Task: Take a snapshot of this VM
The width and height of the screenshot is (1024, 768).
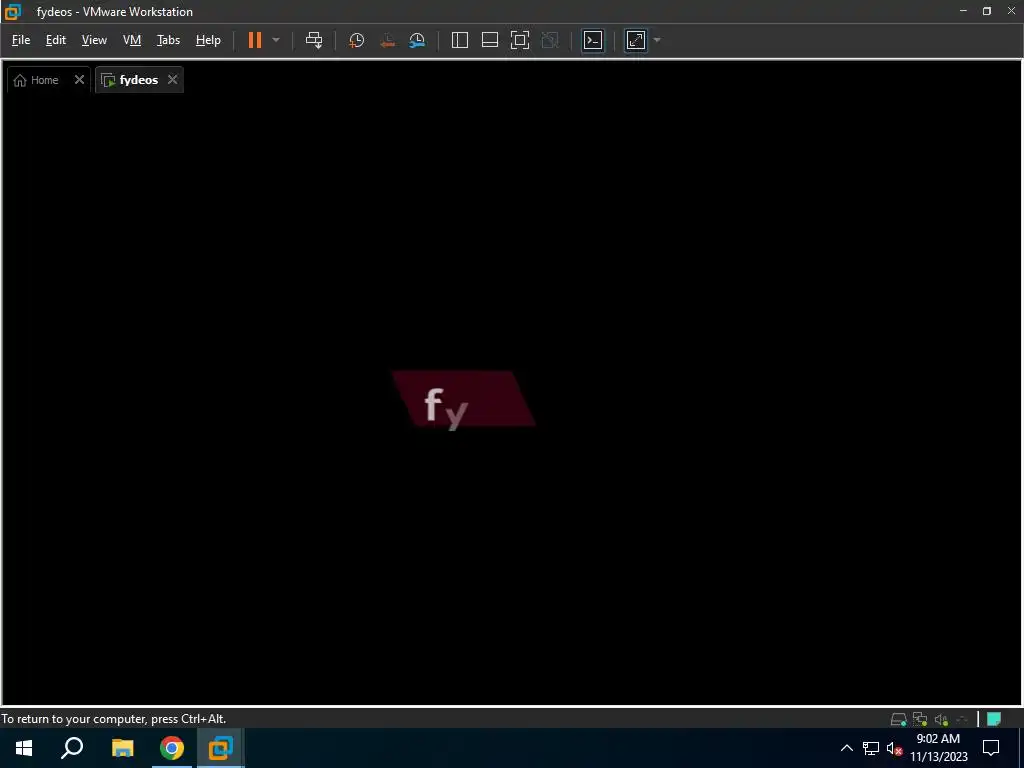Action: pos(357,40)
